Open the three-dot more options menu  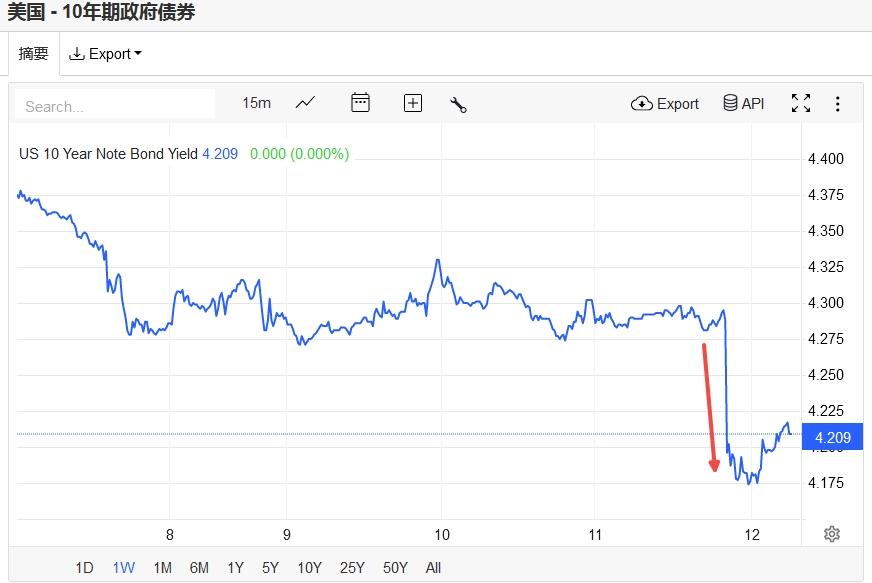point(838,104)
